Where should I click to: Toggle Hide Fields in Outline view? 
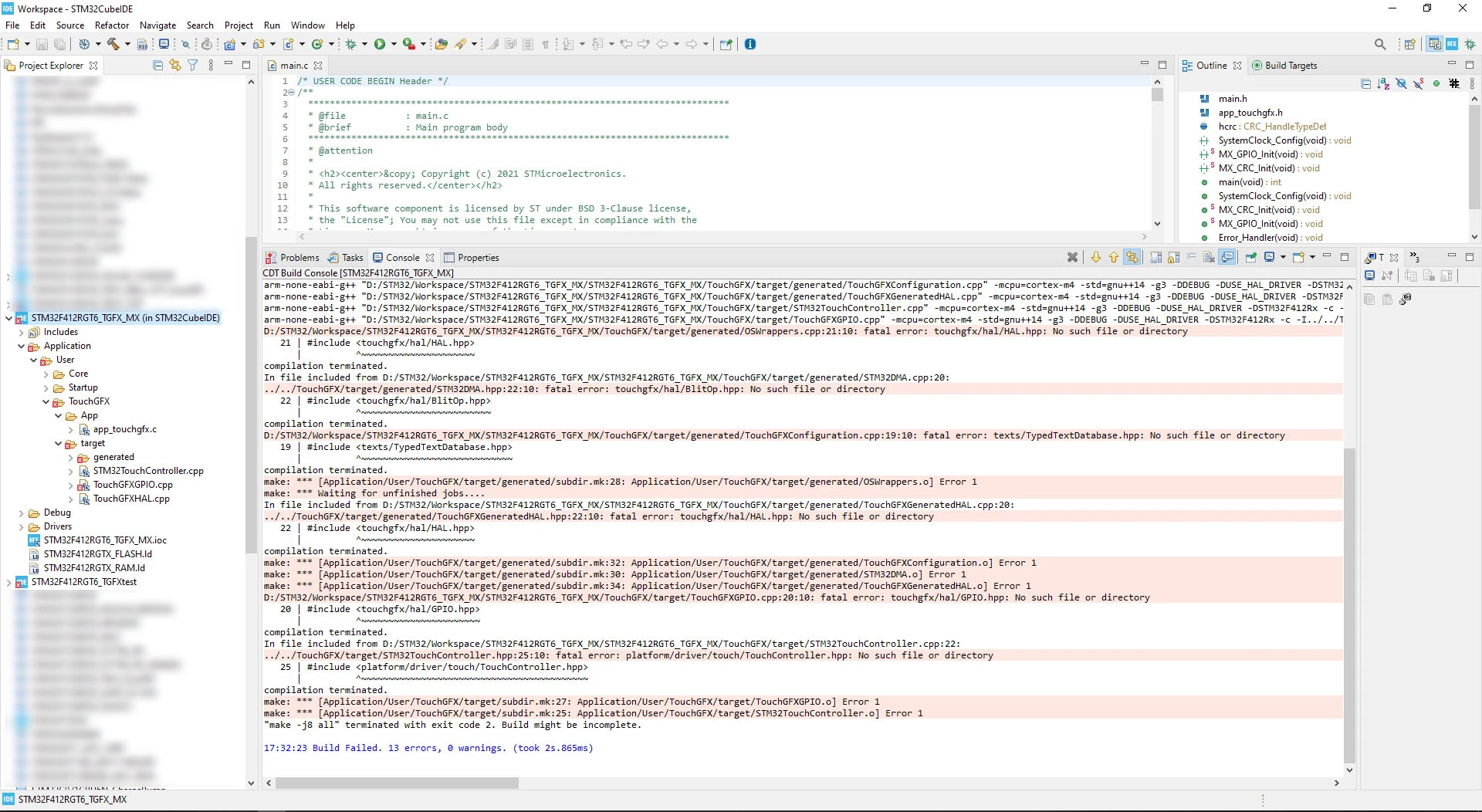pyautogui.click(x=1401, y=83)
